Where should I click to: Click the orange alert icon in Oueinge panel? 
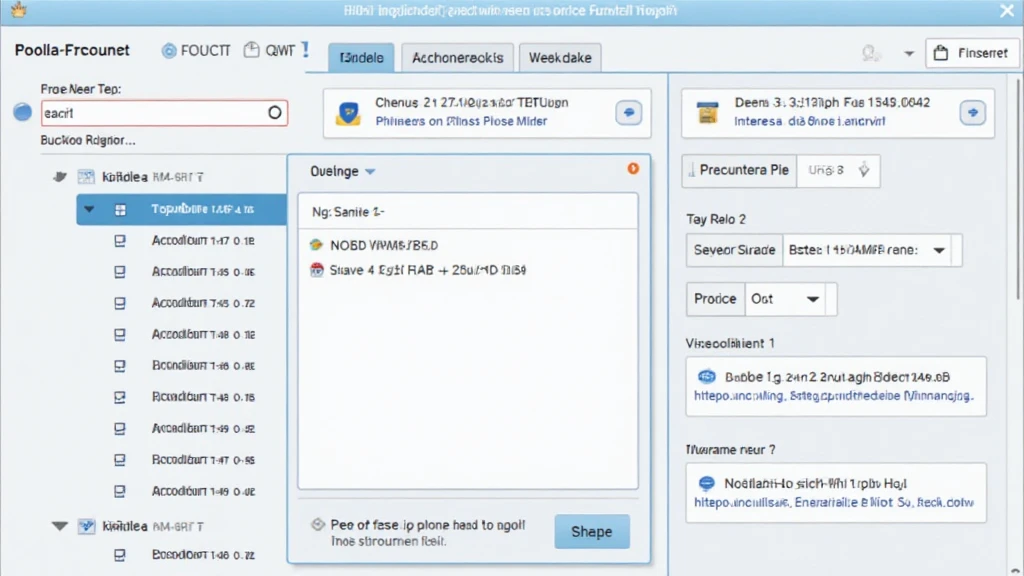pos(633,168)
